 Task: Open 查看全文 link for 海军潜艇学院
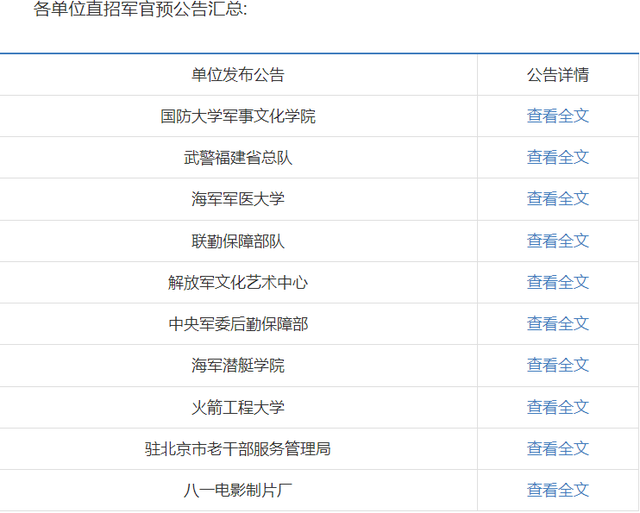point(558,365)
